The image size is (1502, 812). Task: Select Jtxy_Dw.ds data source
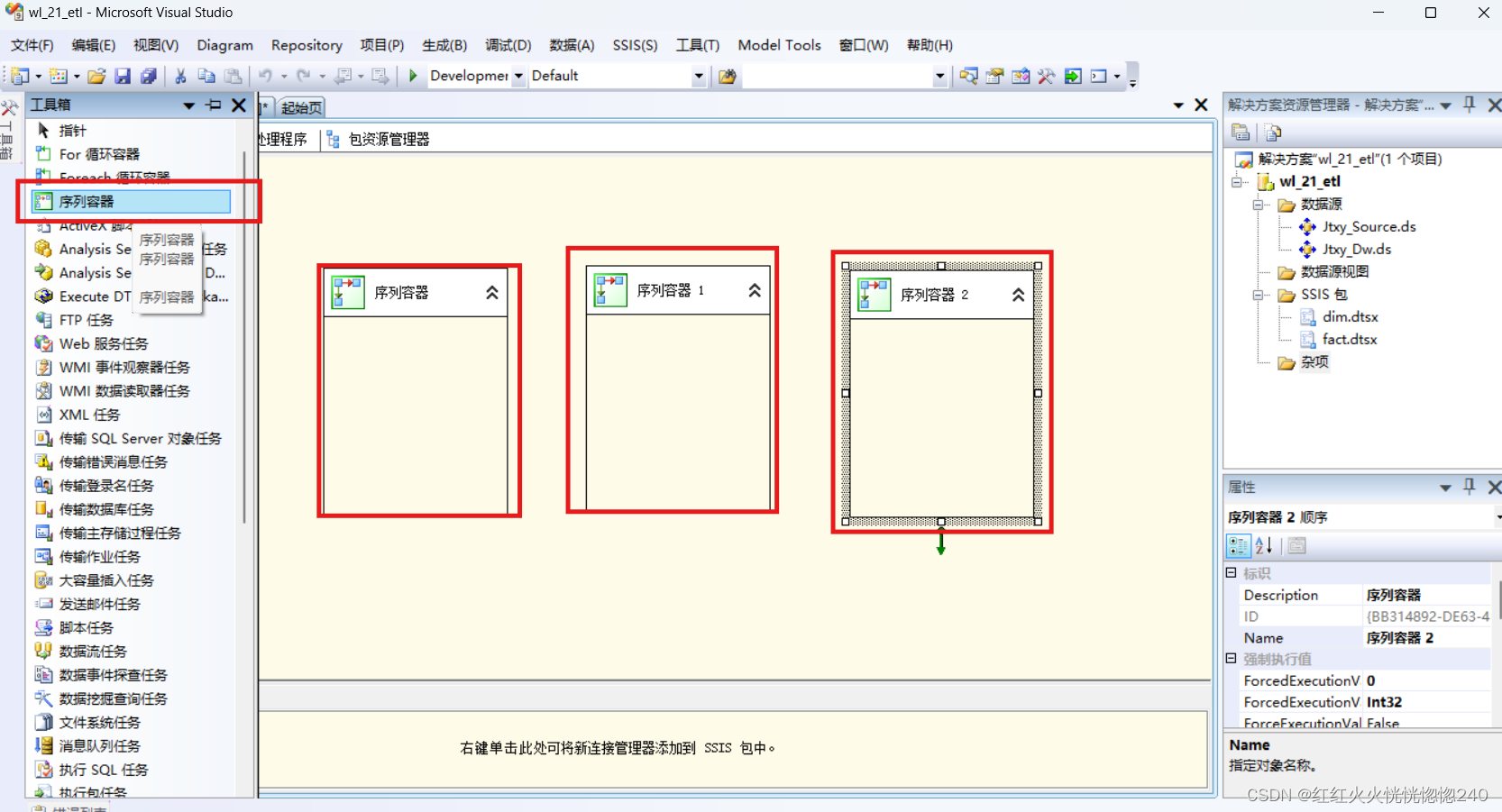[1356, 250]
